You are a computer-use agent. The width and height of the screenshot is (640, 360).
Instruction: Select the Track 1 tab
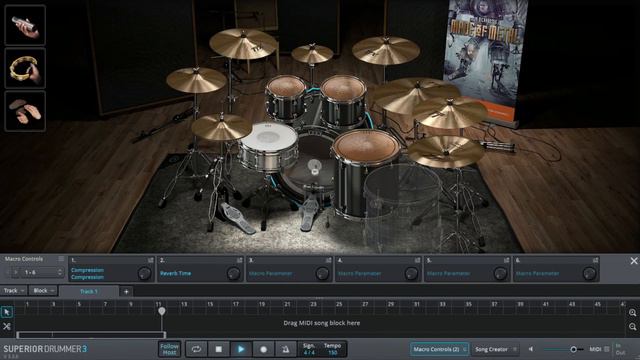[x=89, y=291]
